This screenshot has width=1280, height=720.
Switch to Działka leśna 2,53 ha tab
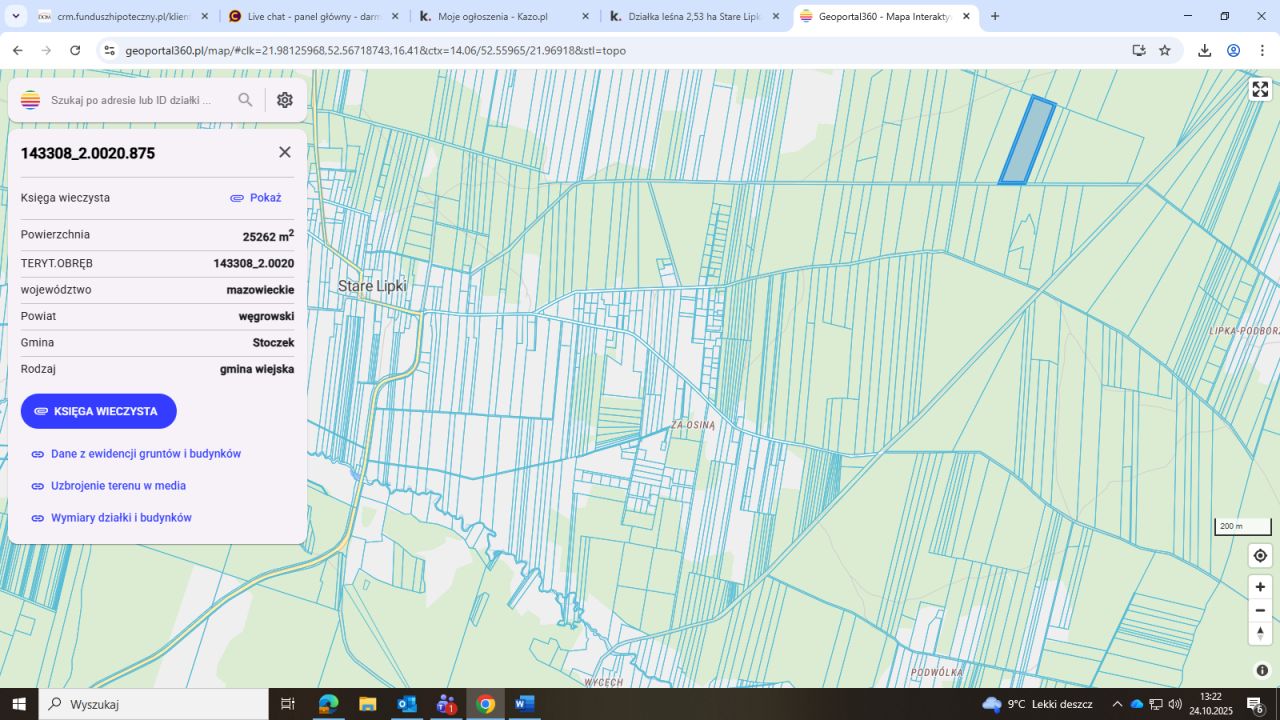click(x=695, y=17)
